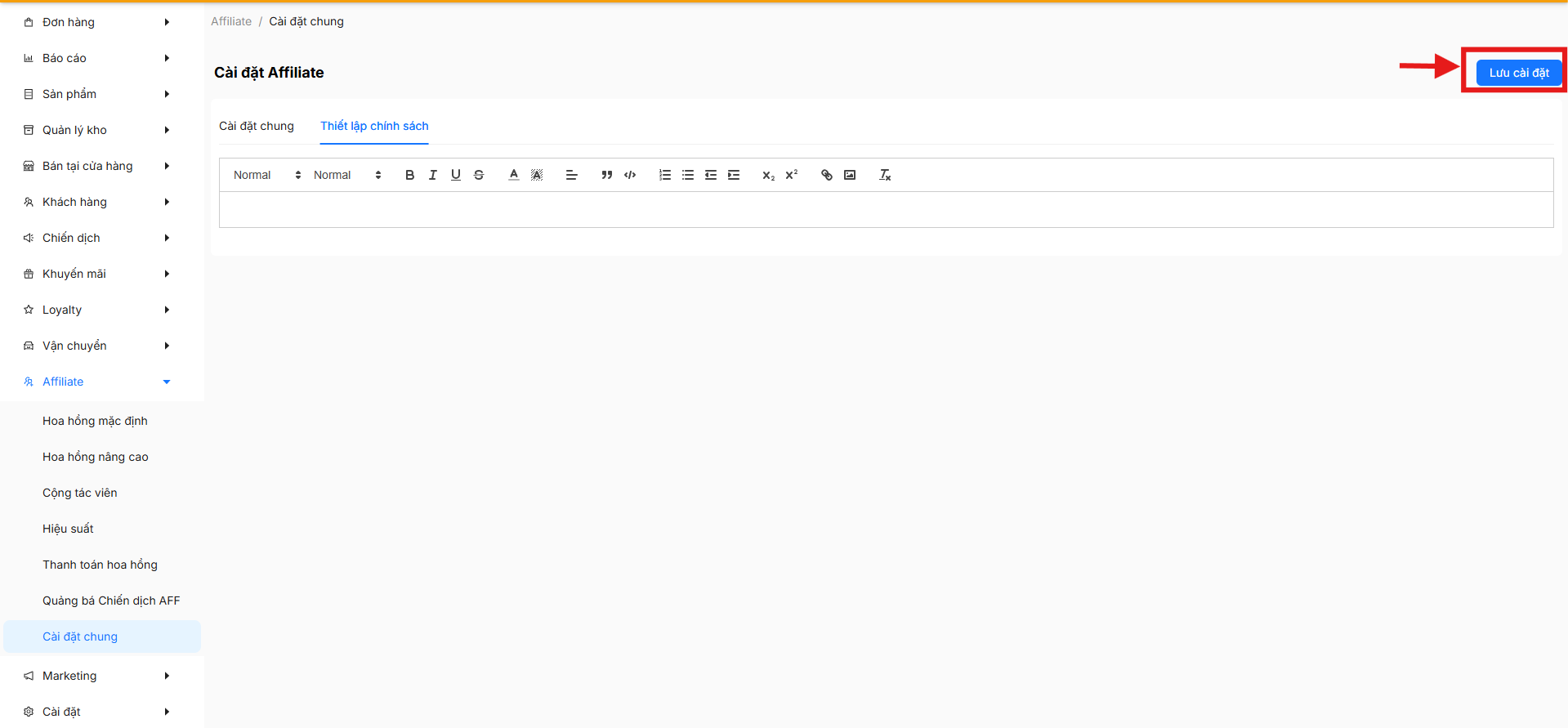1568x728 pixels.
Task: Expand the Sản phẩm menu arrow
Action: [167, 94]
